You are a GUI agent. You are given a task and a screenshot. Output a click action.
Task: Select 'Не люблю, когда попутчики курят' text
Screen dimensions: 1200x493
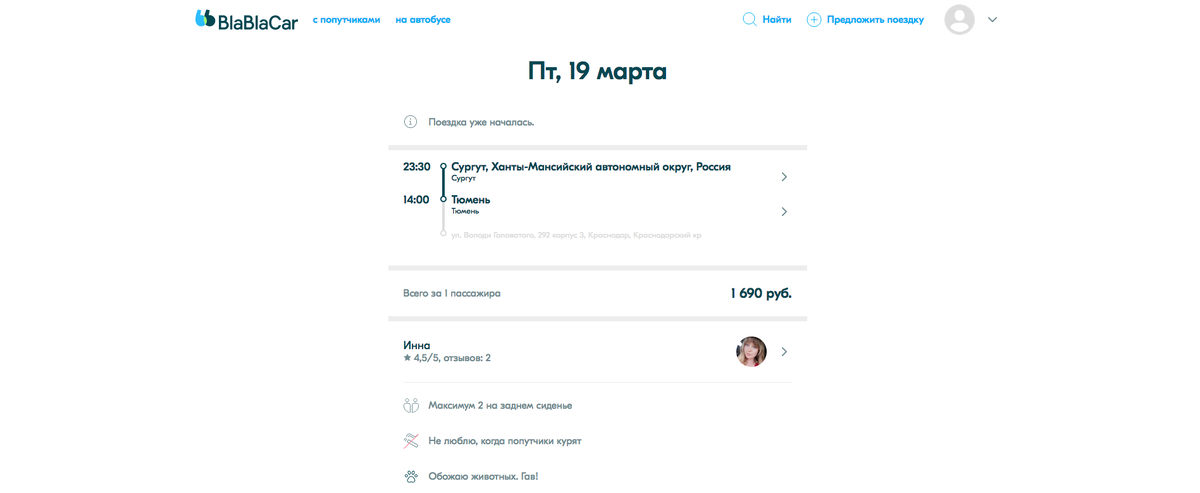[505, 441]
